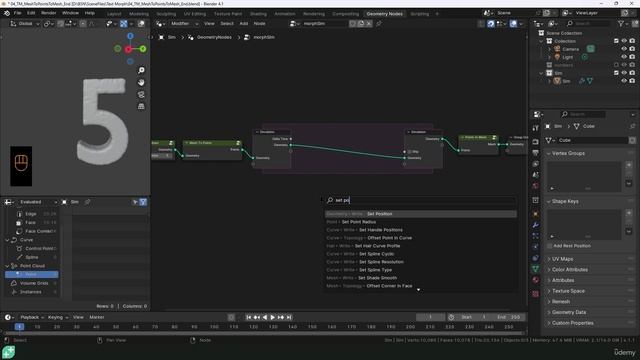Toggle Collection visibility eye in outliner
Viewport: 640px width, 360px height.
tap(624, 41)
